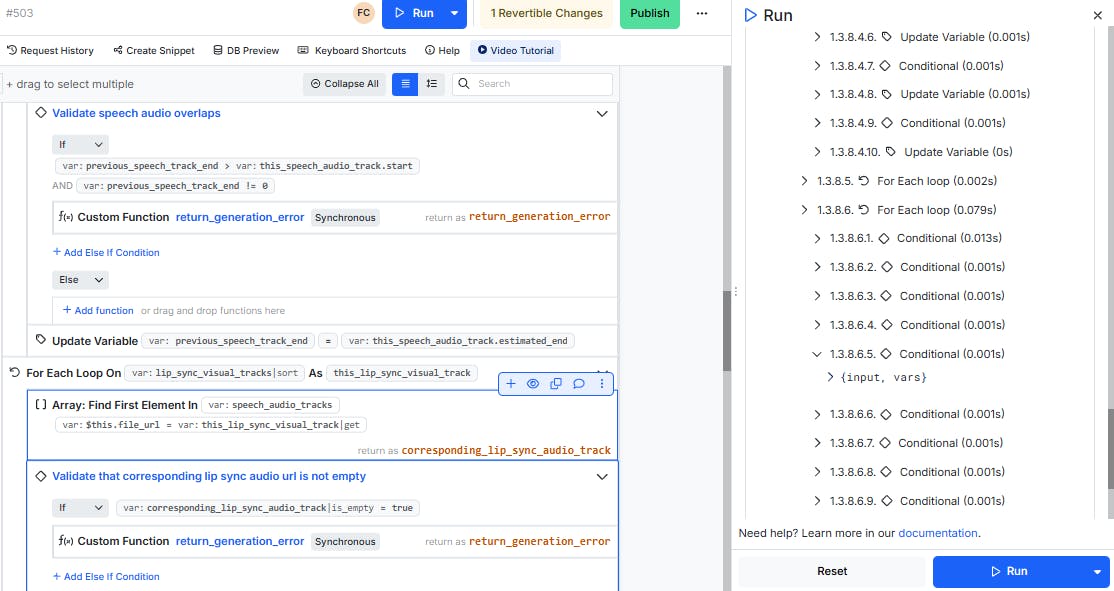This screenshot has height=591, width=1114.
Task: Click Add function in Else branch
Action: [98, 310]
